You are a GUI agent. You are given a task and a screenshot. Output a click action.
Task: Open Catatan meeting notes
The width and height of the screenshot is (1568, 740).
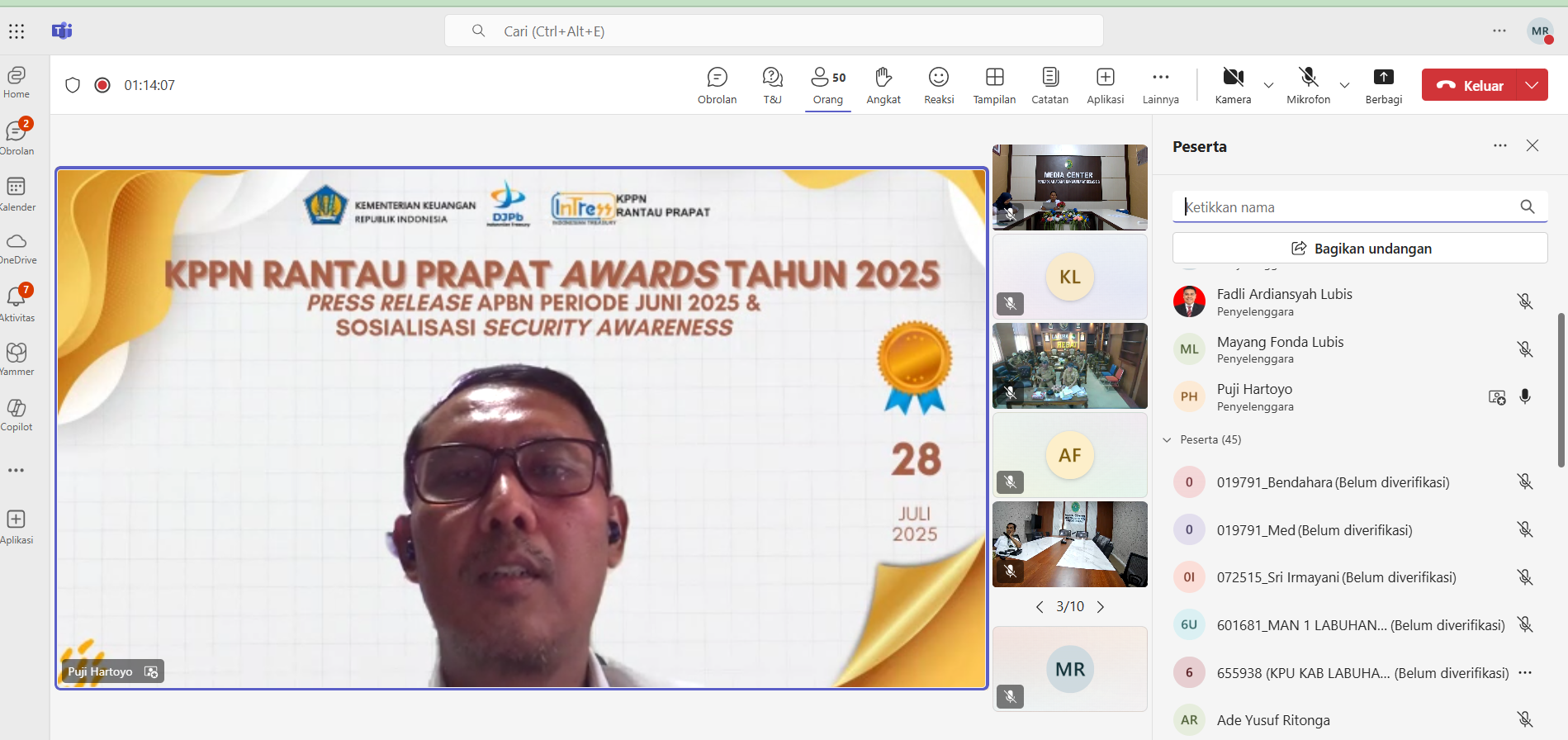point(1049,86)
